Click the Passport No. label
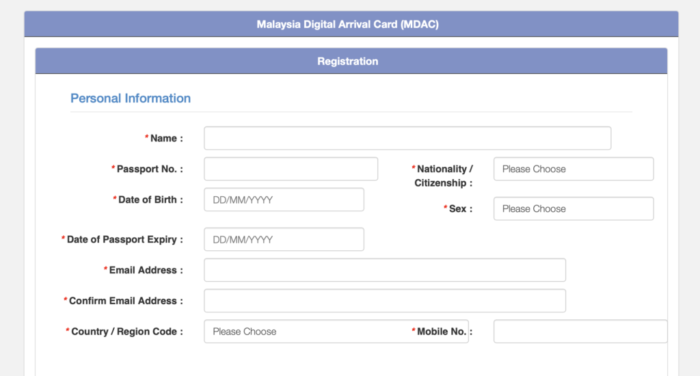Viewport: 700px width, 376px height. tap(147, 169)
